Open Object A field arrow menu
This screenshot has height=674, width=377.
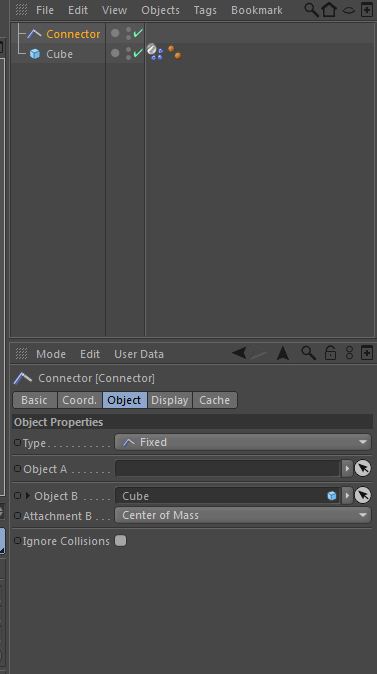[347, 469]
